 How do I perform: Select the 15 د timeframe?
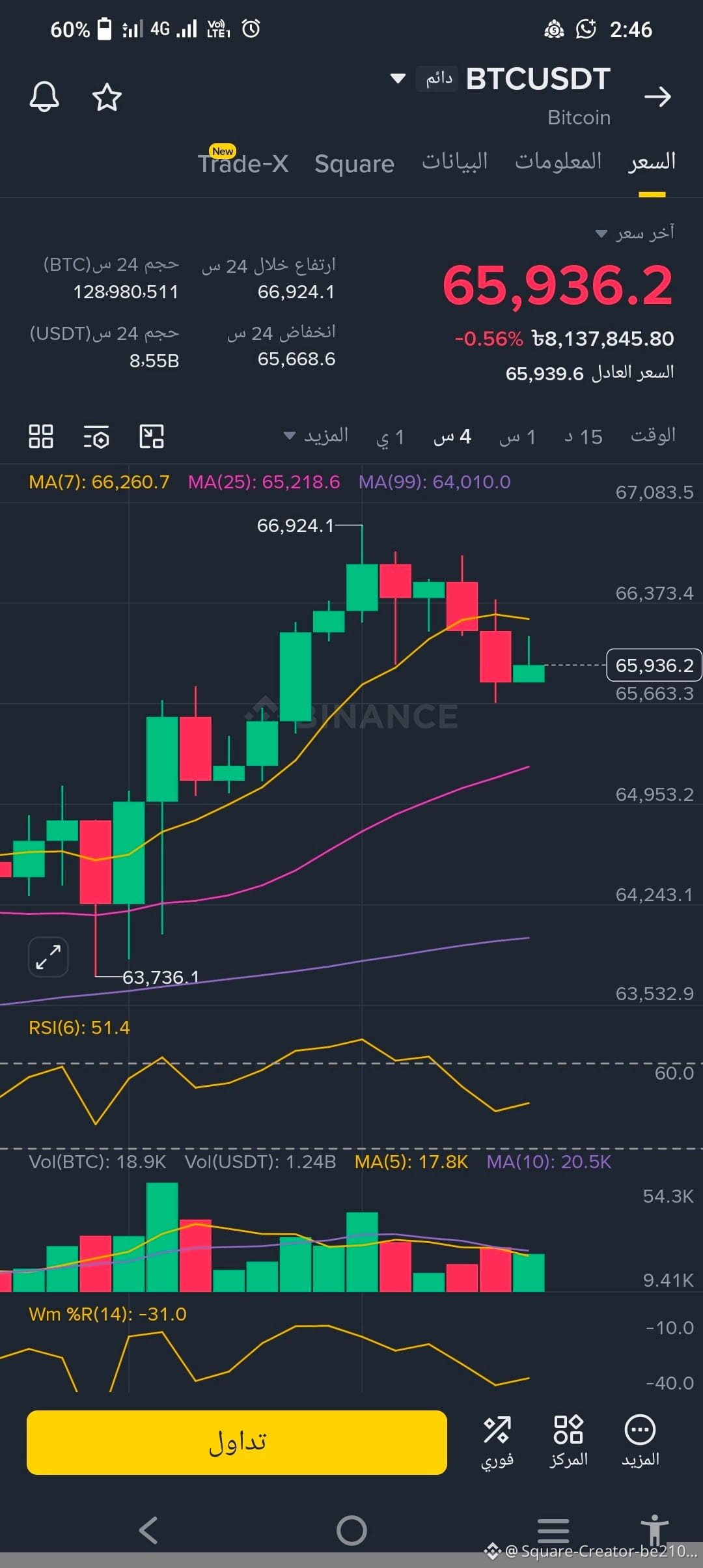tap(583, 437)
